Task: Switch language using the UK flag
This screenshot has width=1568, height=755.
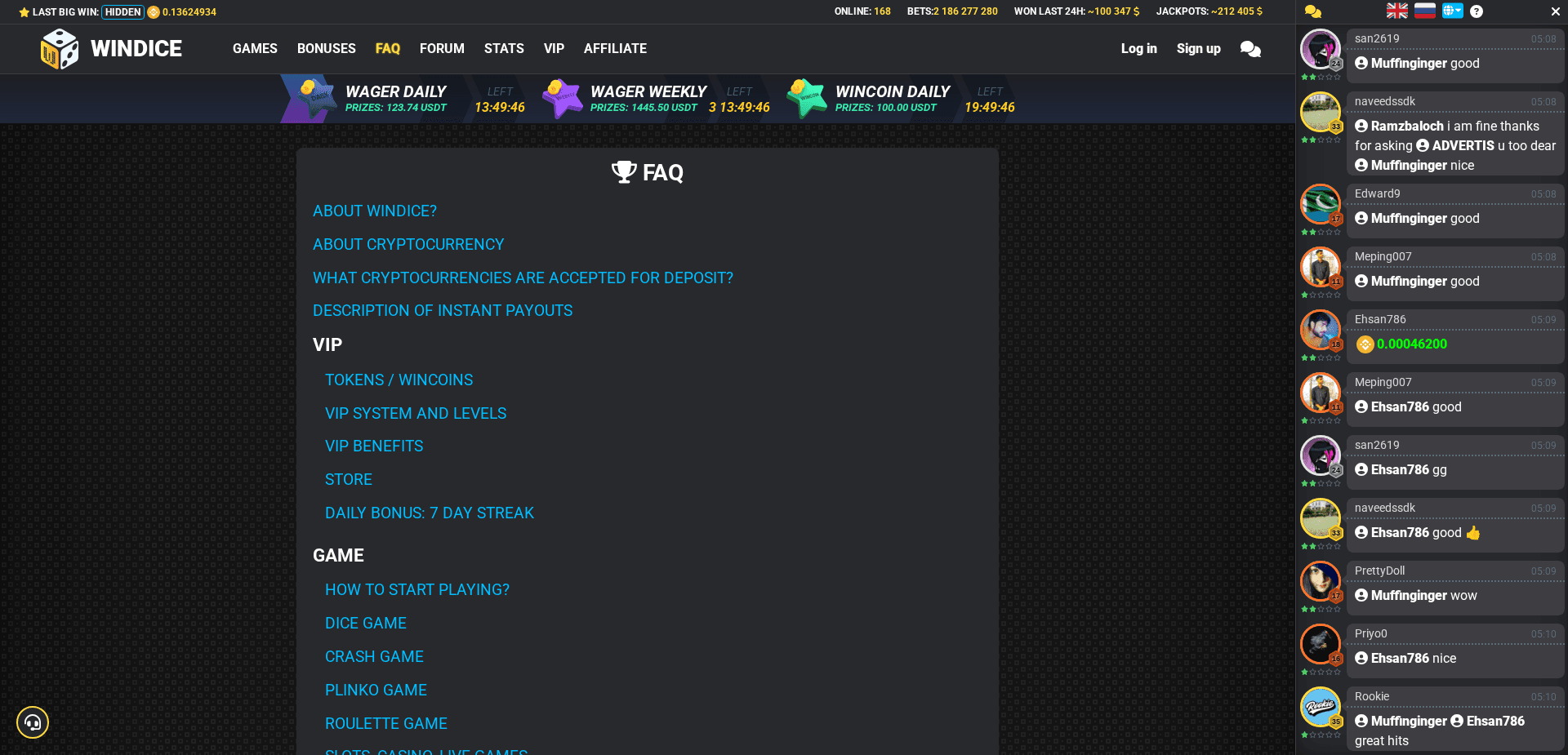Action: tap(1396, 11)
